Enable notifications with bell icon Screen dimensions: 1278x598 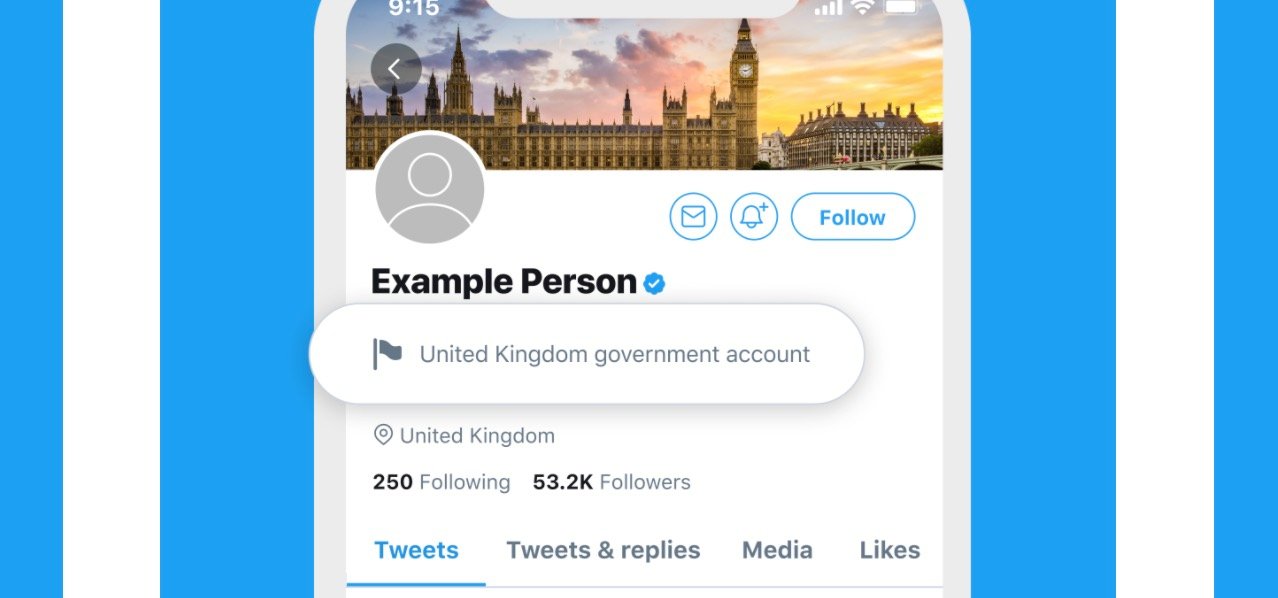754,217
